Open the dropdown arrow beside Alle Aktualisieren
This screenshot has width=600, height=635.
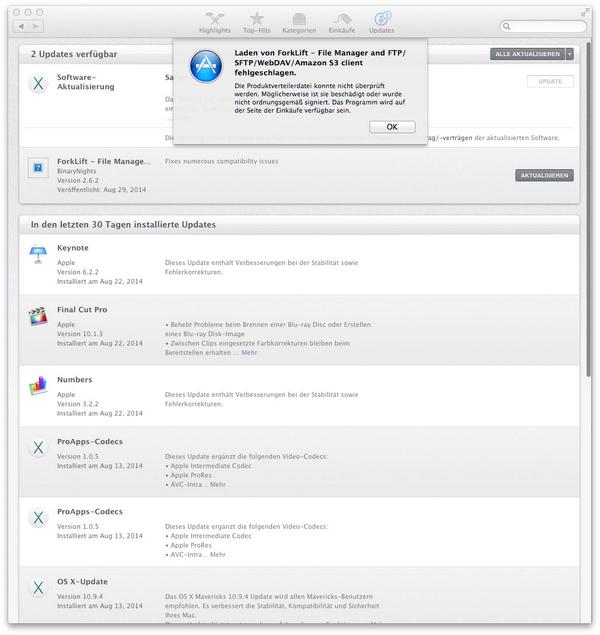click(570, 54)
